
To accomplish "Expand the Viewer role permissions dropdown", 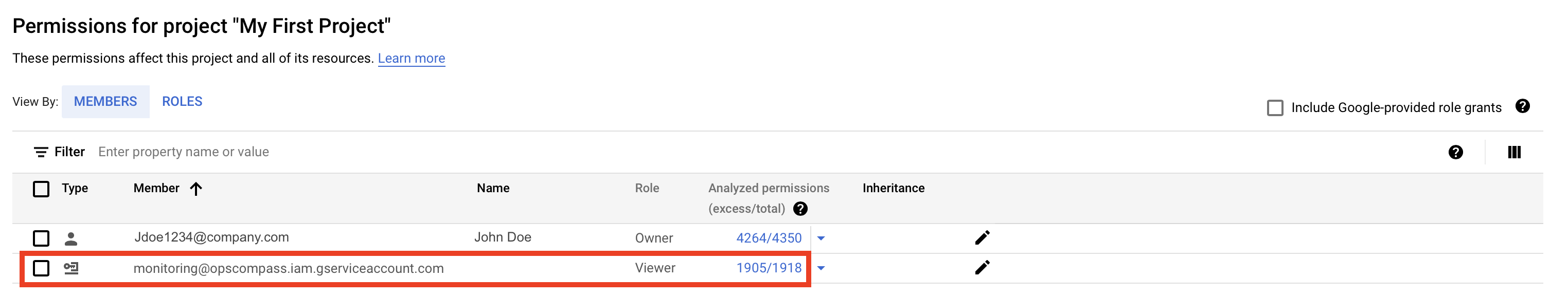I will [x=821, y=268].
